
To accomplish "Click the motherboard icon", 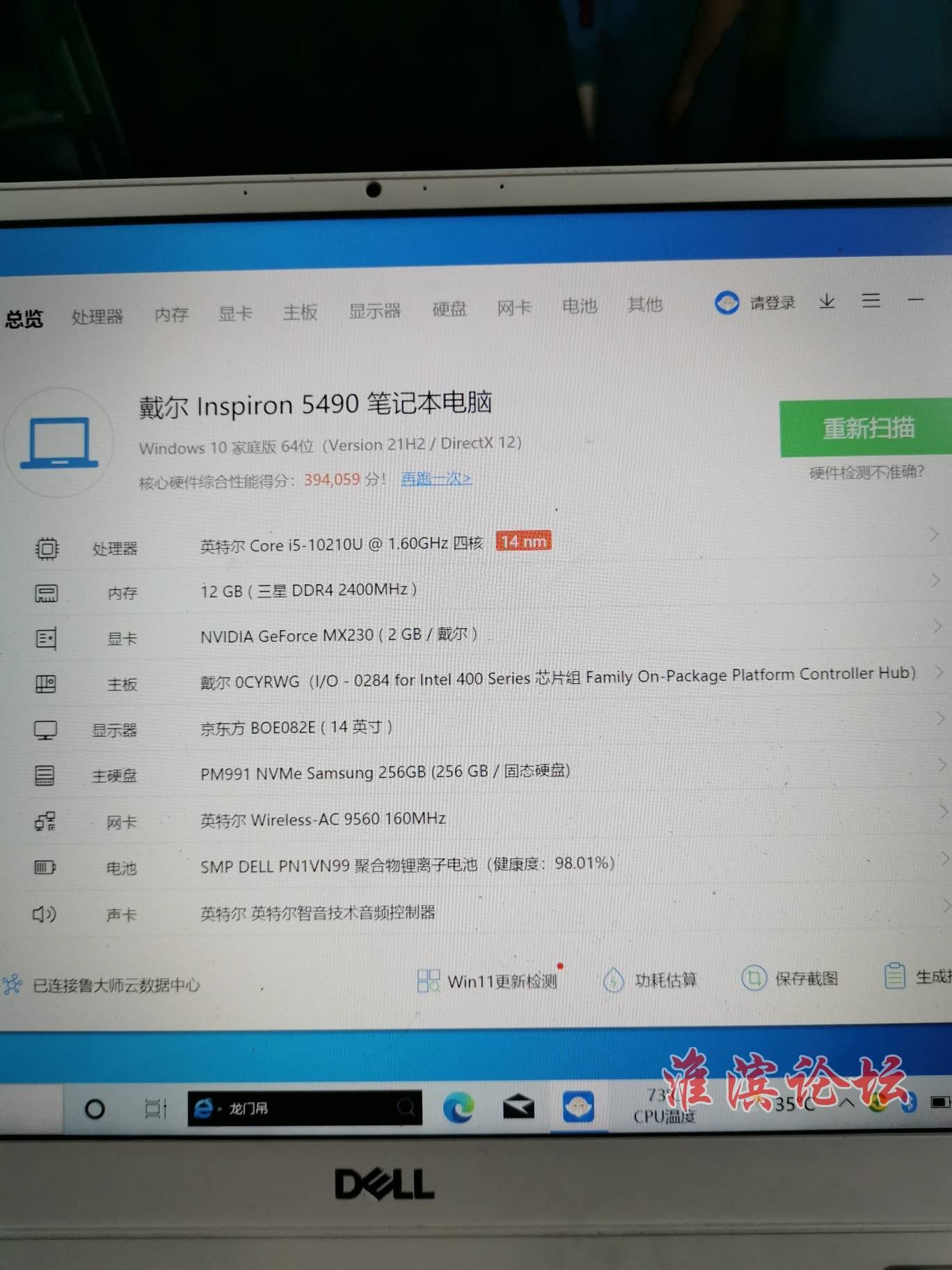I will tap(46, 684).
